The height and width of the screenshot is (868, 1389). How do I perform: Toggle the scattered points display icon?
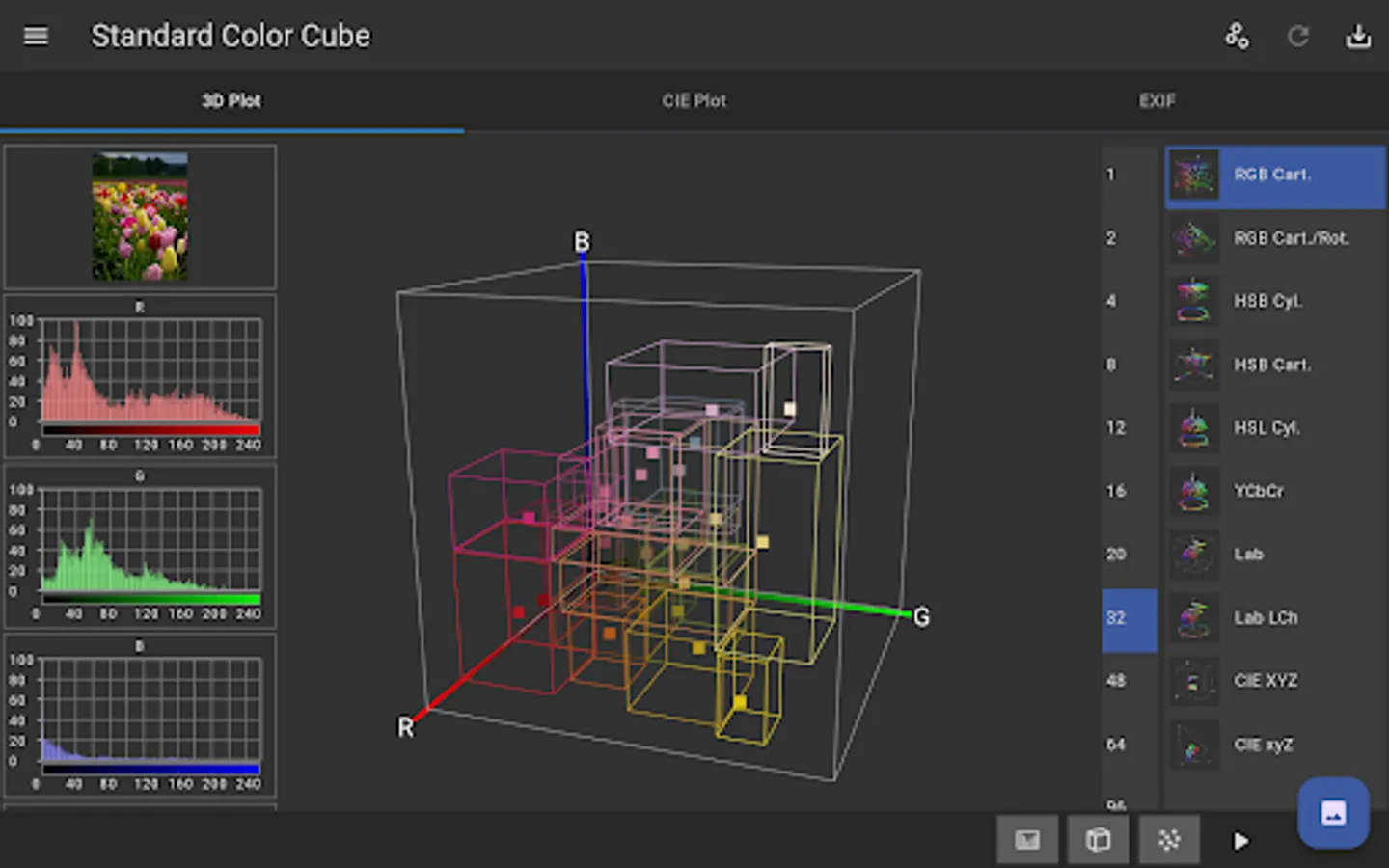1169,840
